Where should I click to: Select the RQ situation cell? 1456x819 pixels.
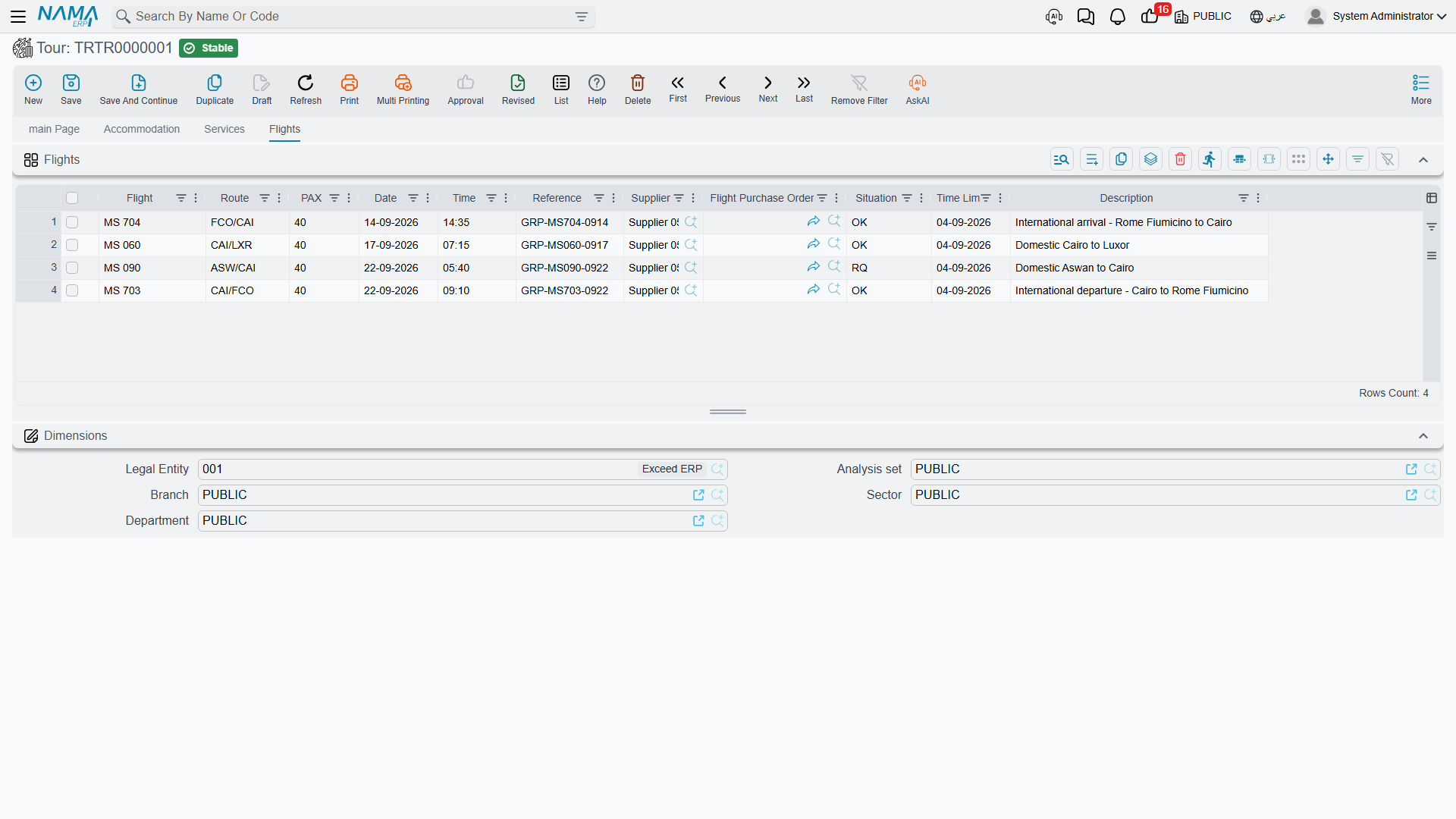pos(889,268)
